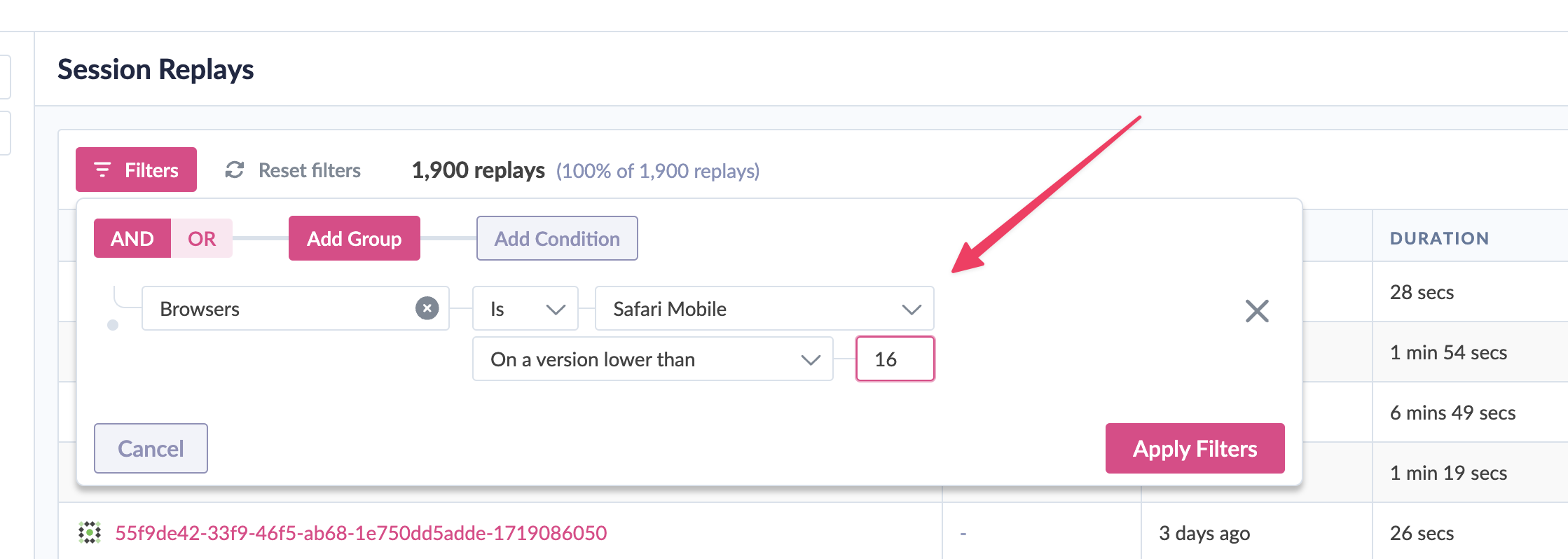This screenshot has width=1568, height=559.
Task: Click the condition tree node dot
Action: tap(113, 325)
